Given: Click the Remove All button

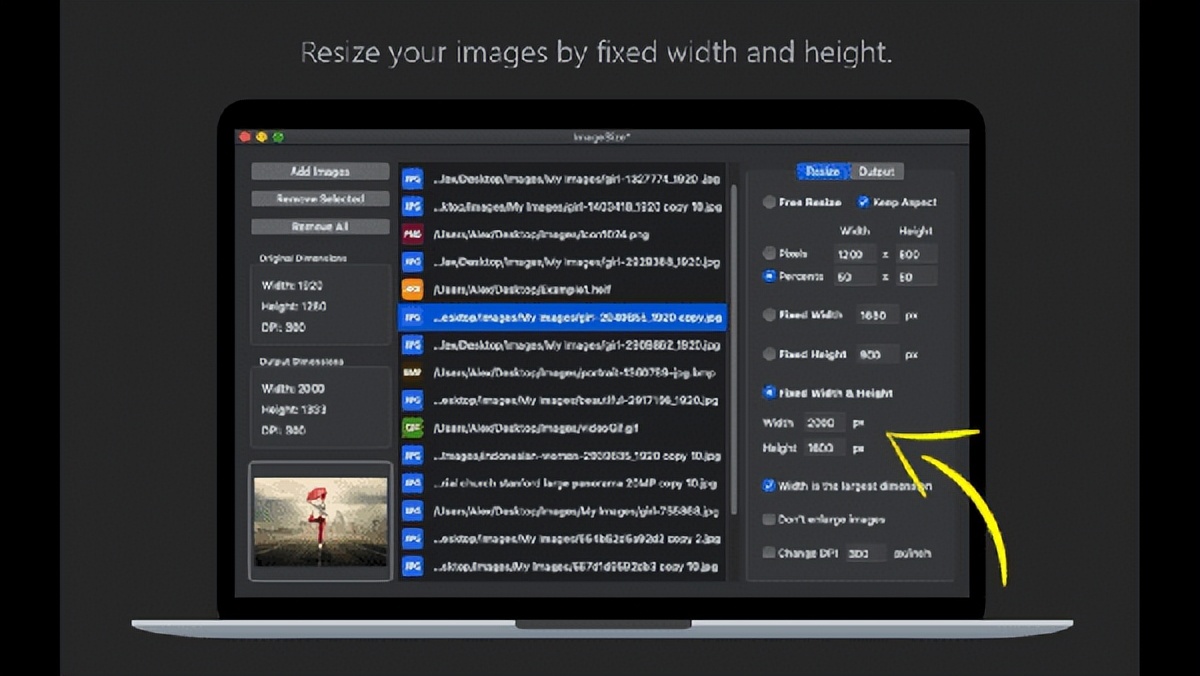Looking at the screenshot, I should pyautogui.click(x=320, y=227).
